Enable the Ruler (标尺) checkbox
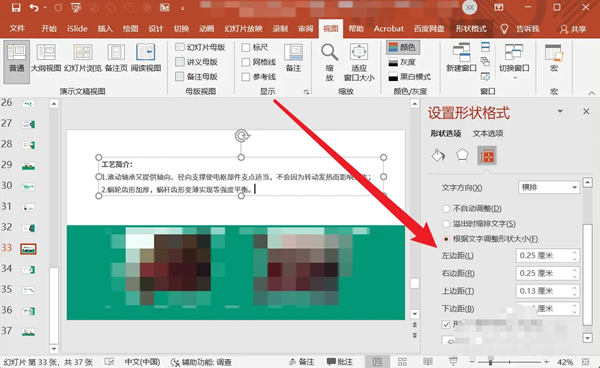600x368 pixels. 246,47
